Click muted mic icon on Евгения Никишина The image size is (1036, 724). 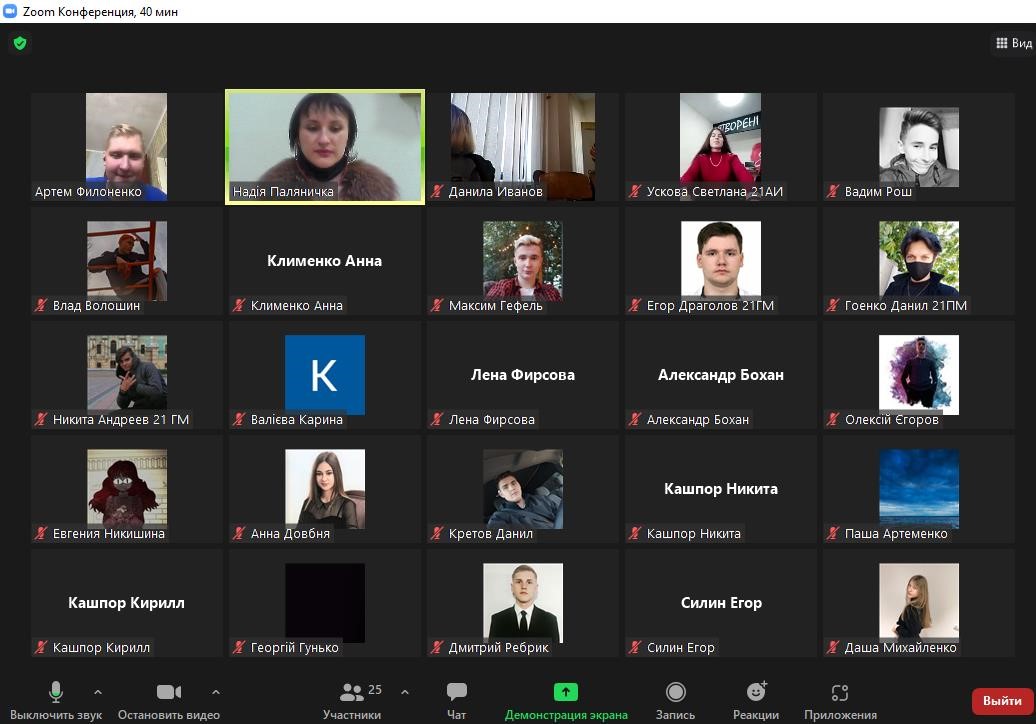click(x=41, y=533)
